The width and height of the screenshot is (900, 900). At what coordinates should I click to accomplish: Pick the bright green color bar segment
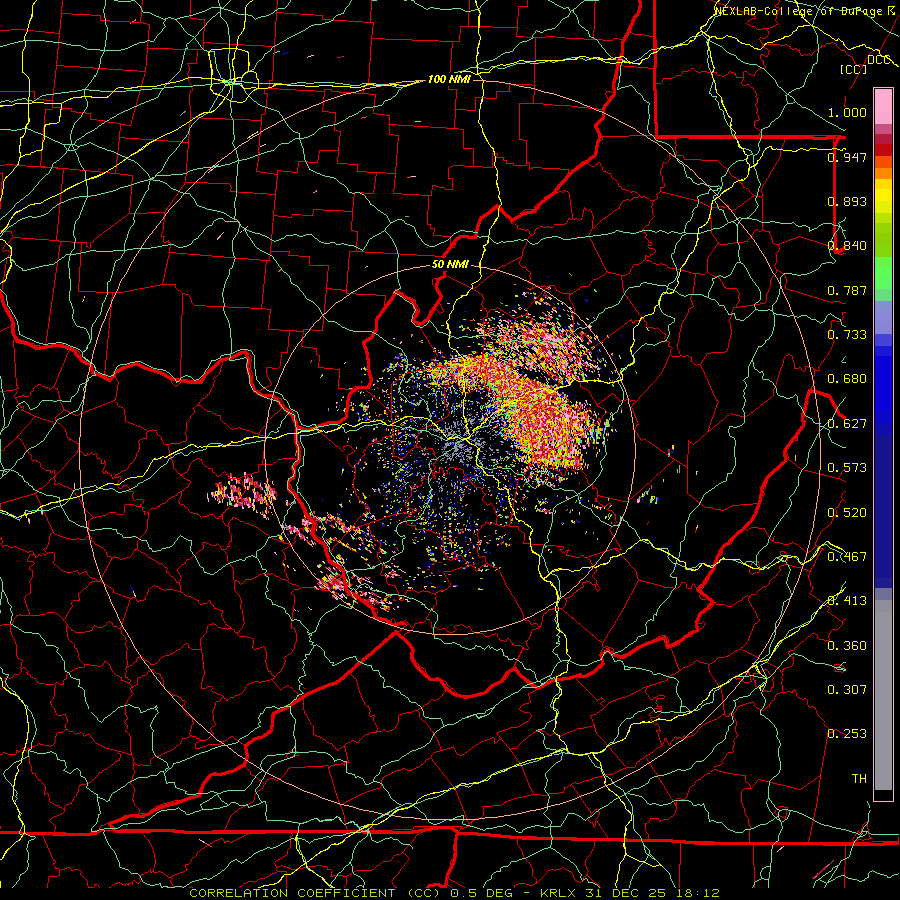(883, 273)
